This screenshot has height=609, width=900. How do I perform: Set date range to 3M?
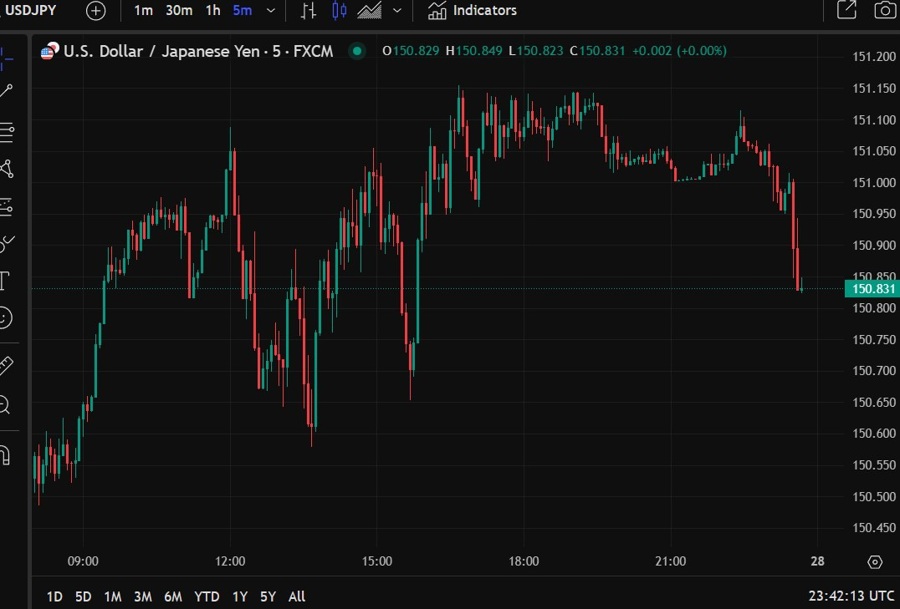click(143, 596)
